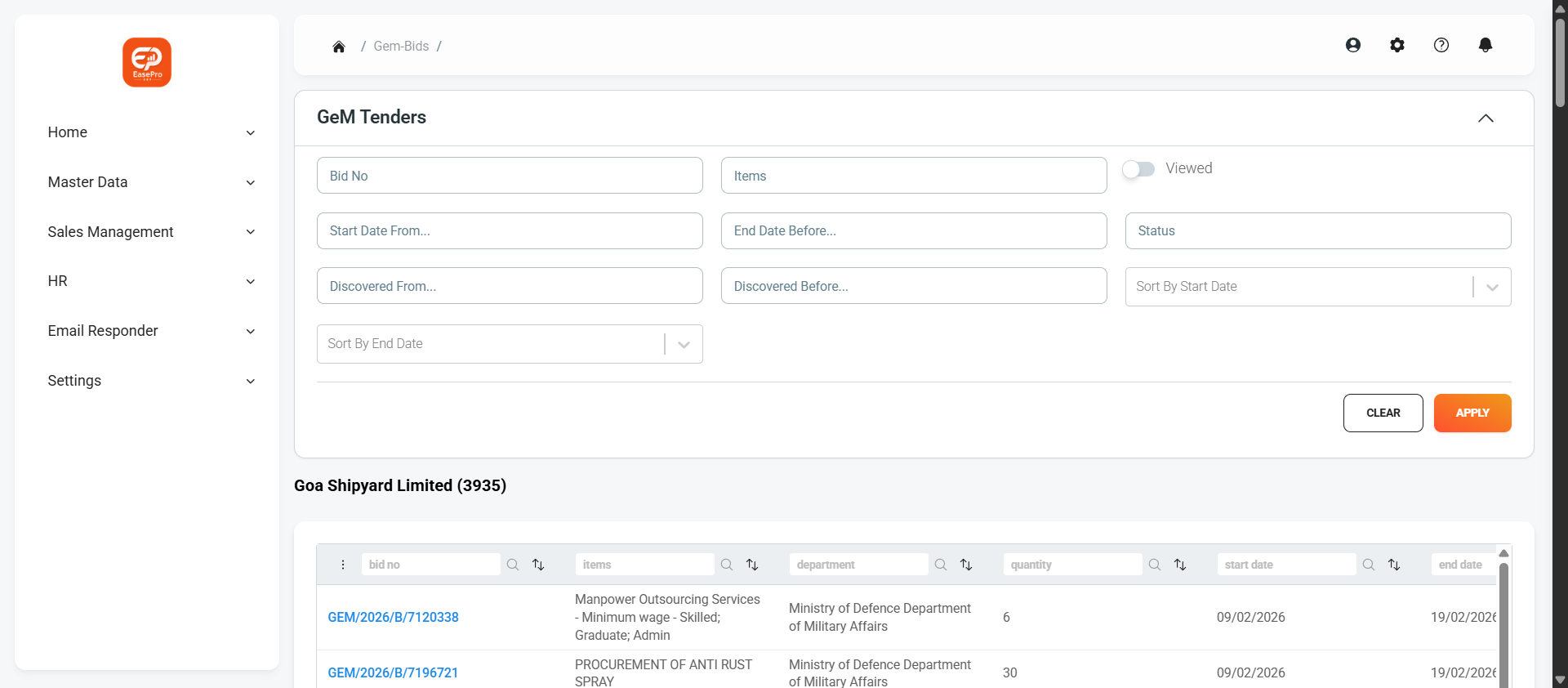Click department cell for bid GEM/2026/B/7196721
The width and height of the screenshot is (1568, 688).
click(x=880, y=673)
